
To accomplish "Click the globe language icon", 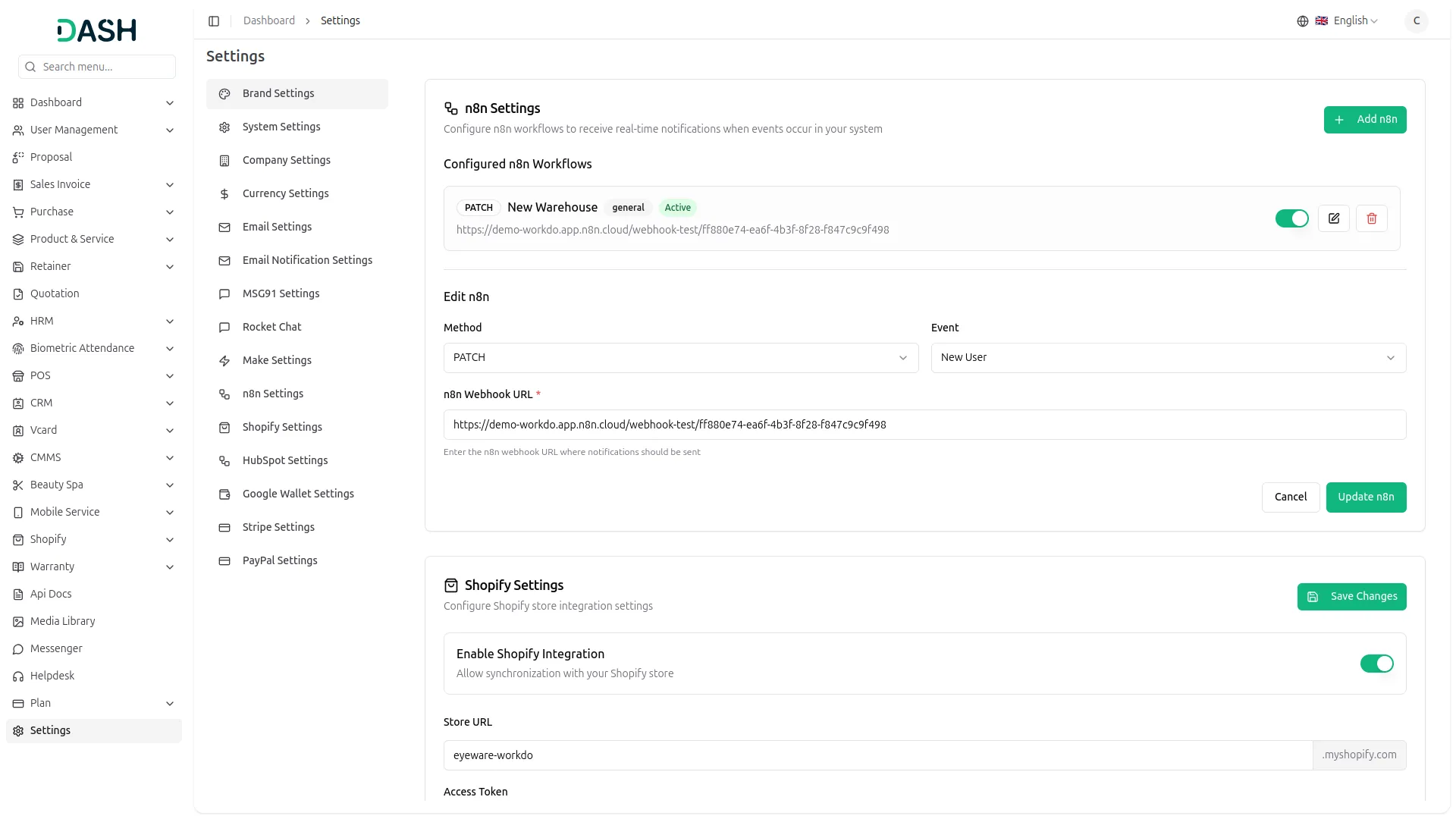I will (x=1302, y=20).
